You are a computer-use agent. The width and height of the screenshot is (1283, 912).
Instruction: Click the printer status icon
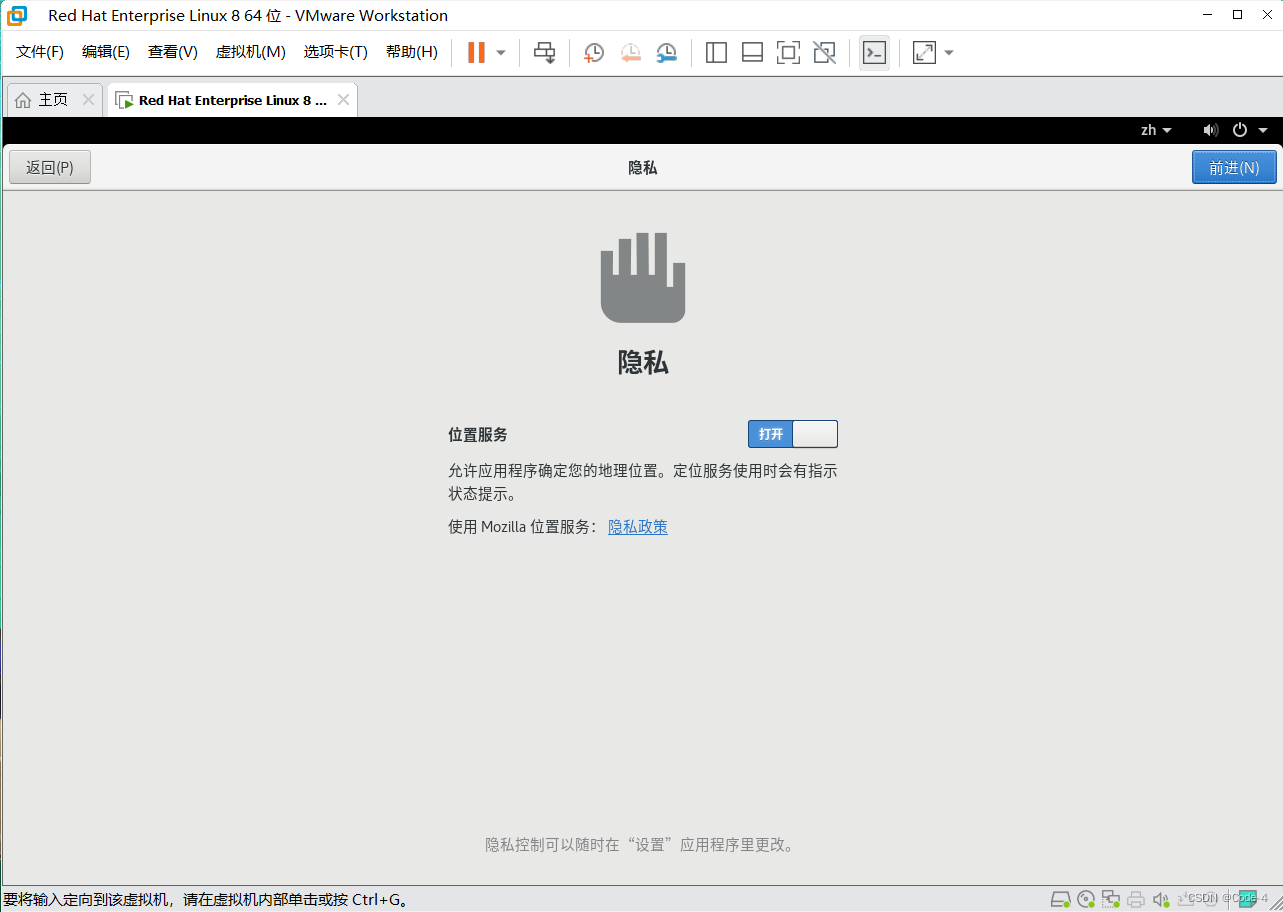(1135, 899)
